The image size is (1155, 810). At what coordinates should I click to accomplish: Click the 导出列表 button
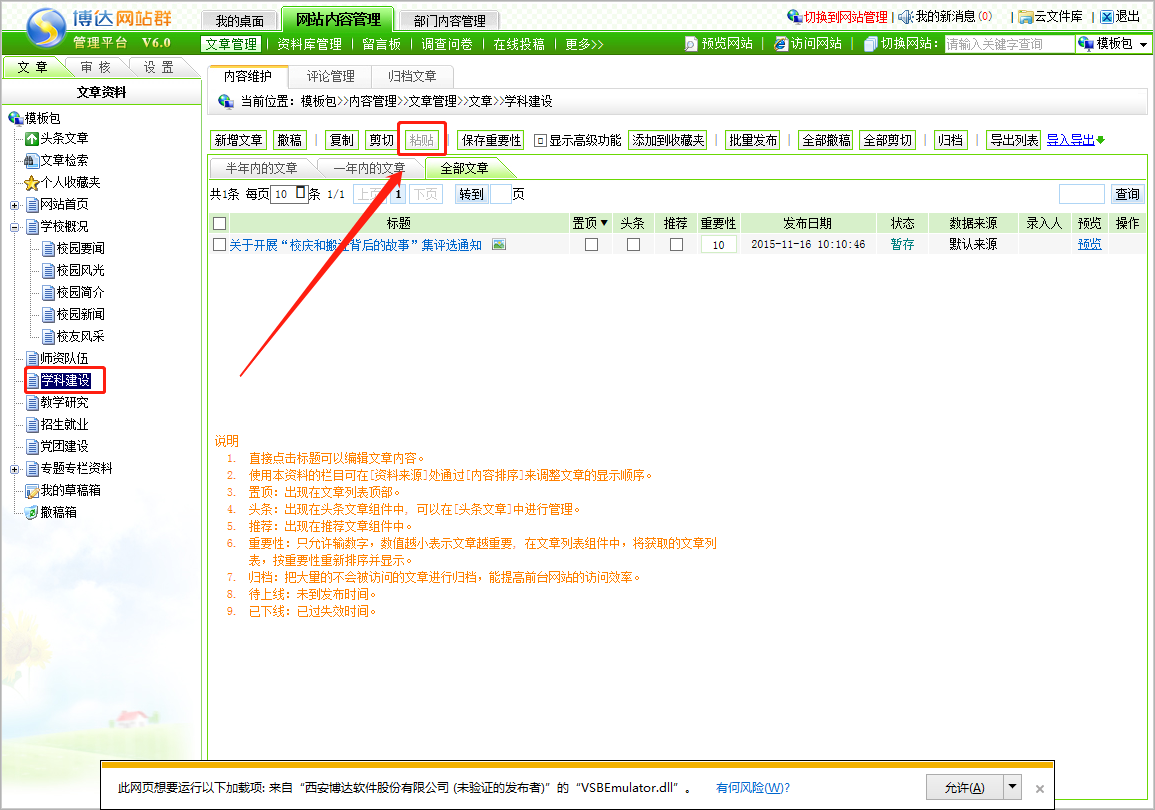[x=1014, y=140]
